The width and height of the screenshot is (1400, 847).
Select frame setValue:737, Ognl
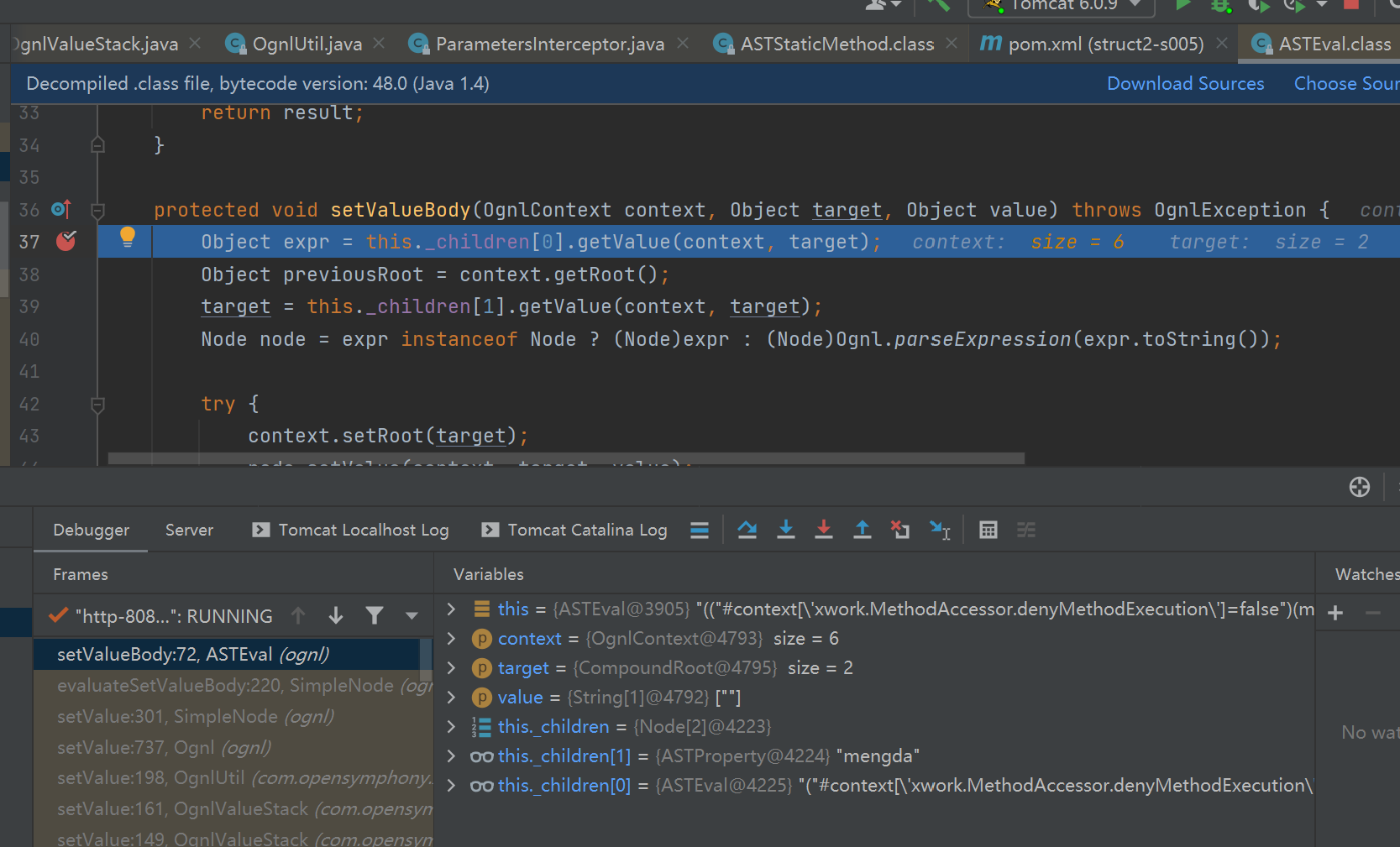(227, 747)
